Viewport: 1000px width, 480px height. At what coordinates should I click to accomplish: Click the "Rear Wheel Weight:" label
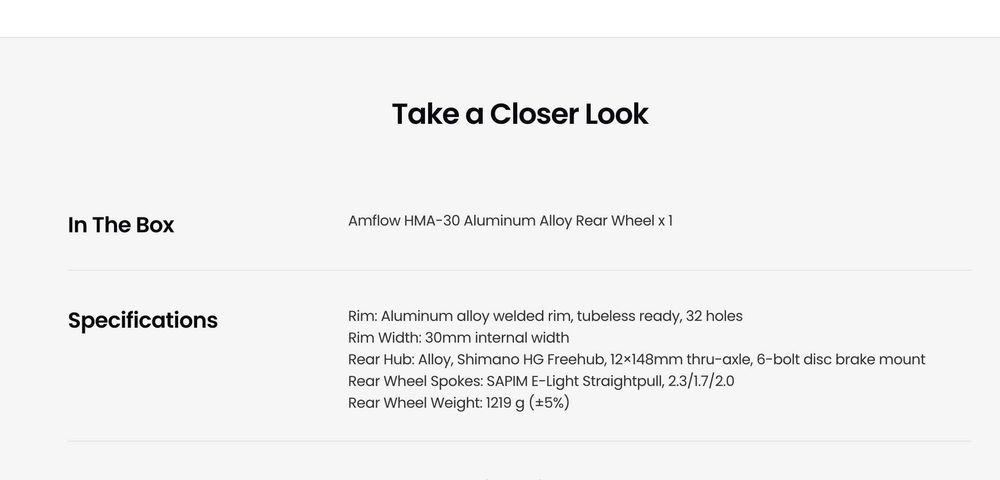coord(414,403)
